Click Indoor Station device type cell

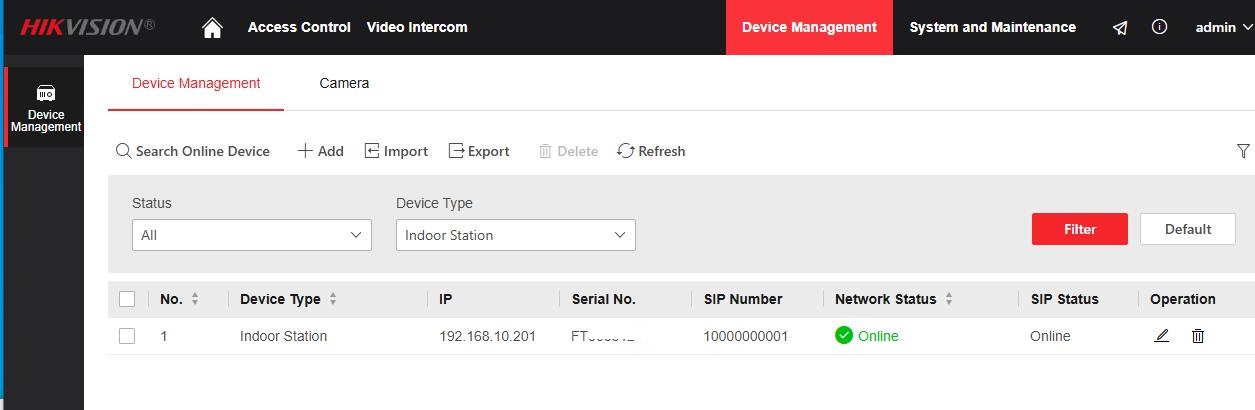click(283, 336)
